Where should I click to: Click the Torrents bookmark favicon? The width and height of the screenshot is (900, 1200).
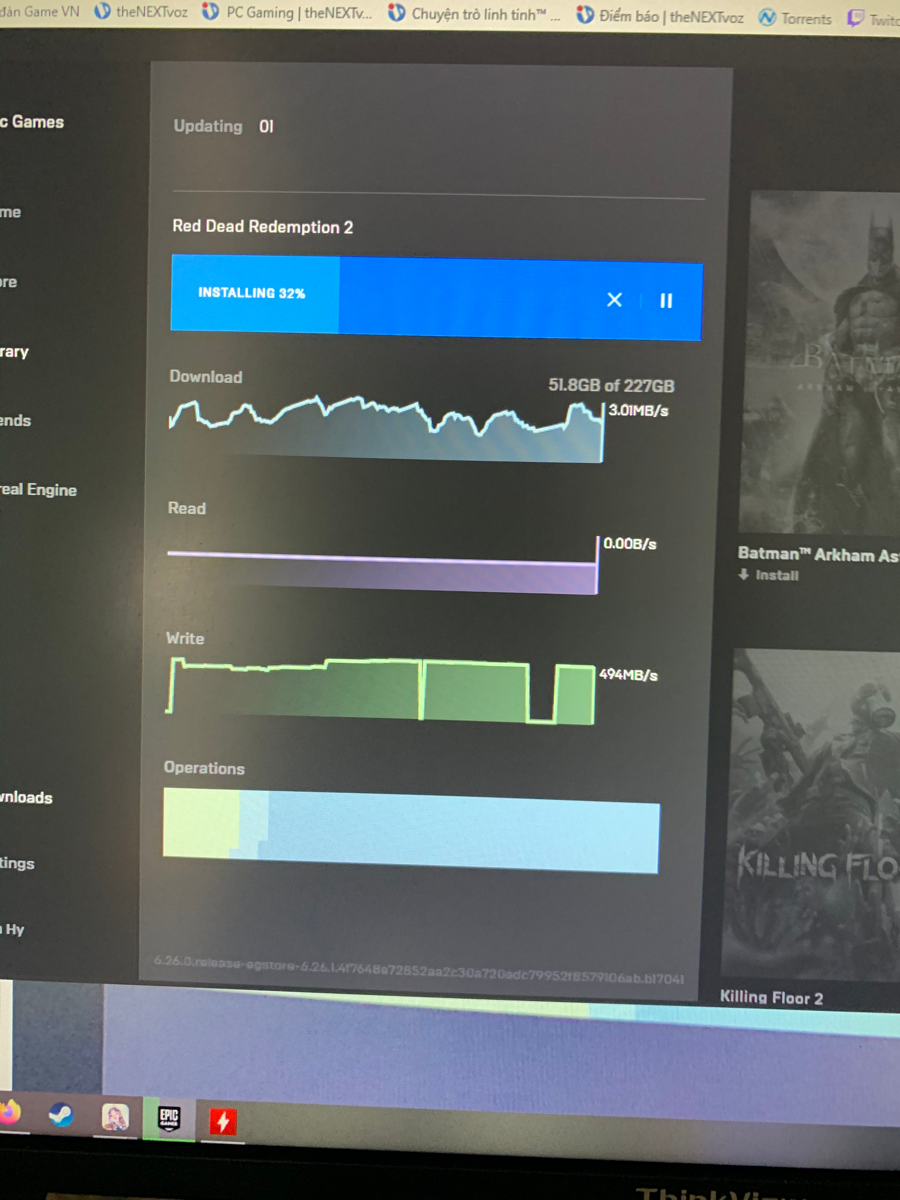coord(767,18)
